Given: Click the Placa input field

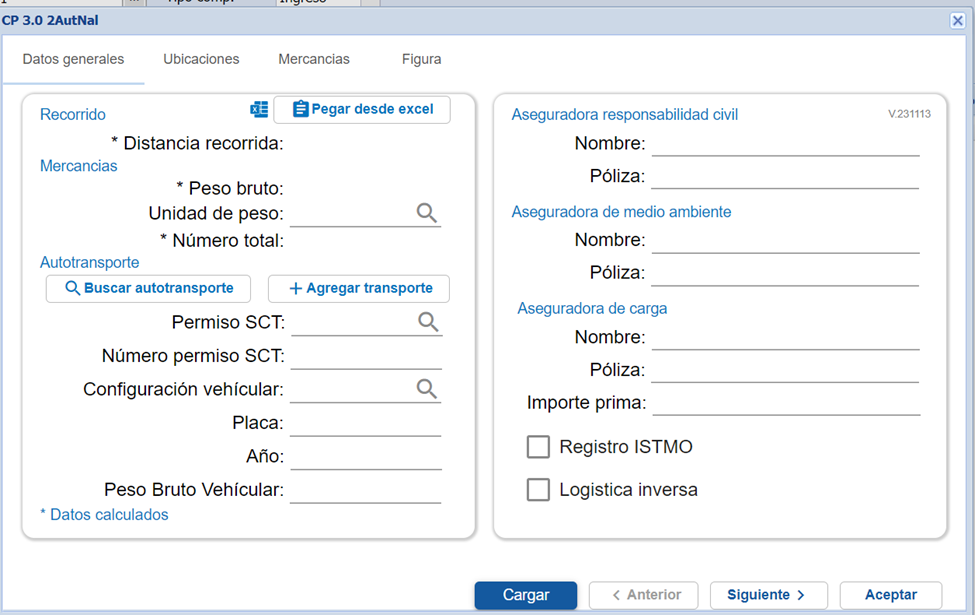Looking at the screenshot, I should pyautogui.click(x=365, y=424).
